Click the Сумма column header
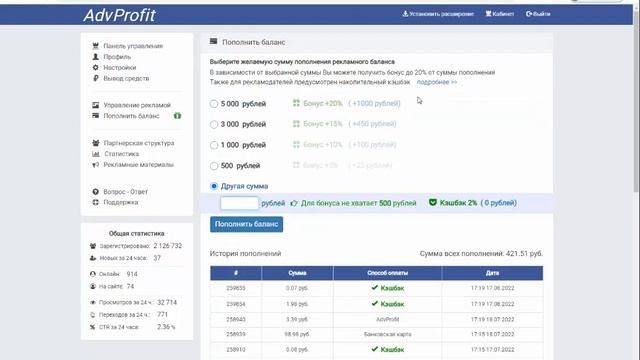Image resolution: width=640 pixels, height=360 pixels. [297, 273]
